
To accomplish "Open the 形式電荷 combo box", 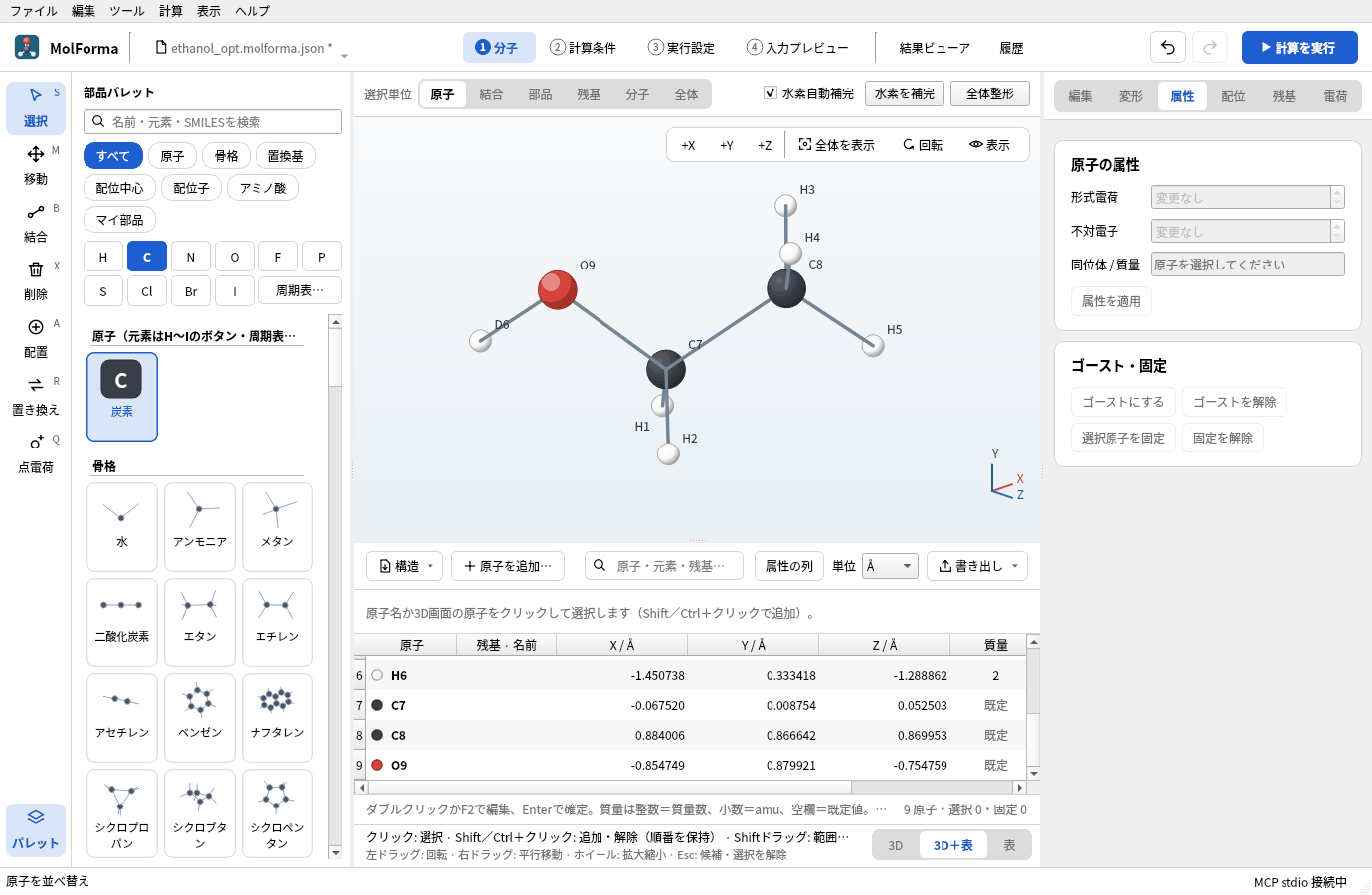I will point(1248,197).
